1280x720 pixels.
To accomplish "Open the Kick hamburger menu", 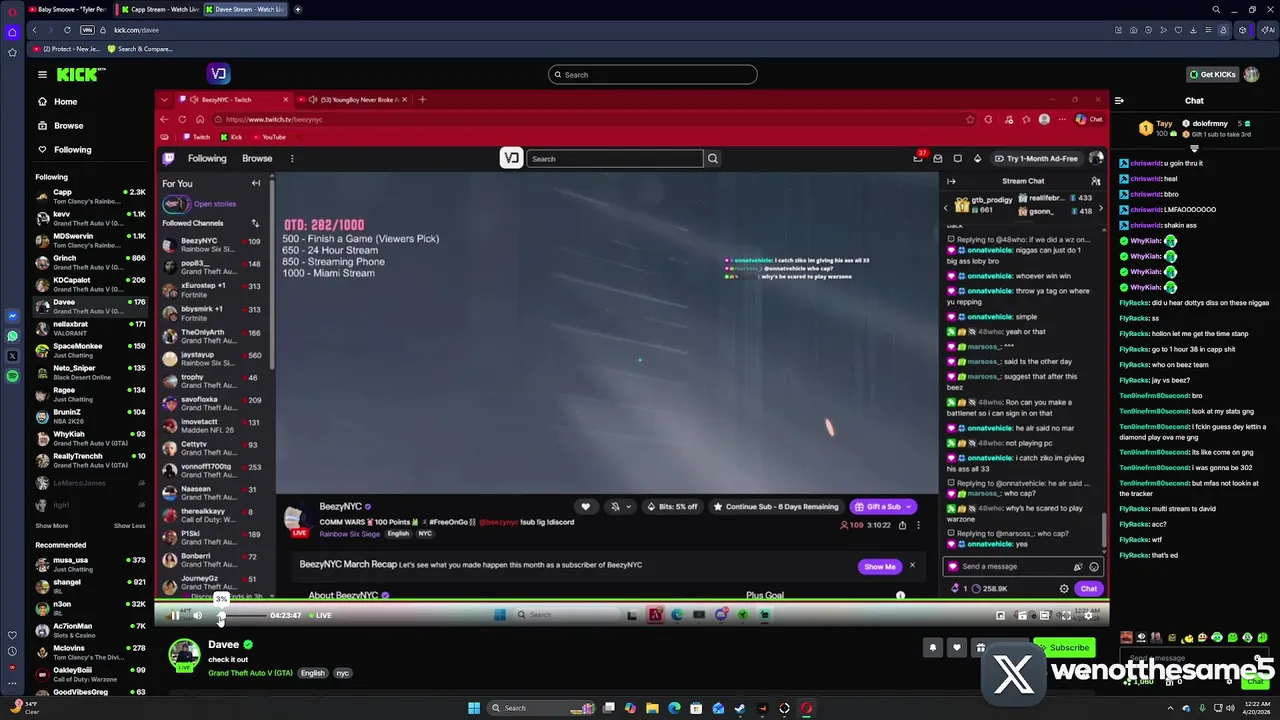I will tap(42, 74).
